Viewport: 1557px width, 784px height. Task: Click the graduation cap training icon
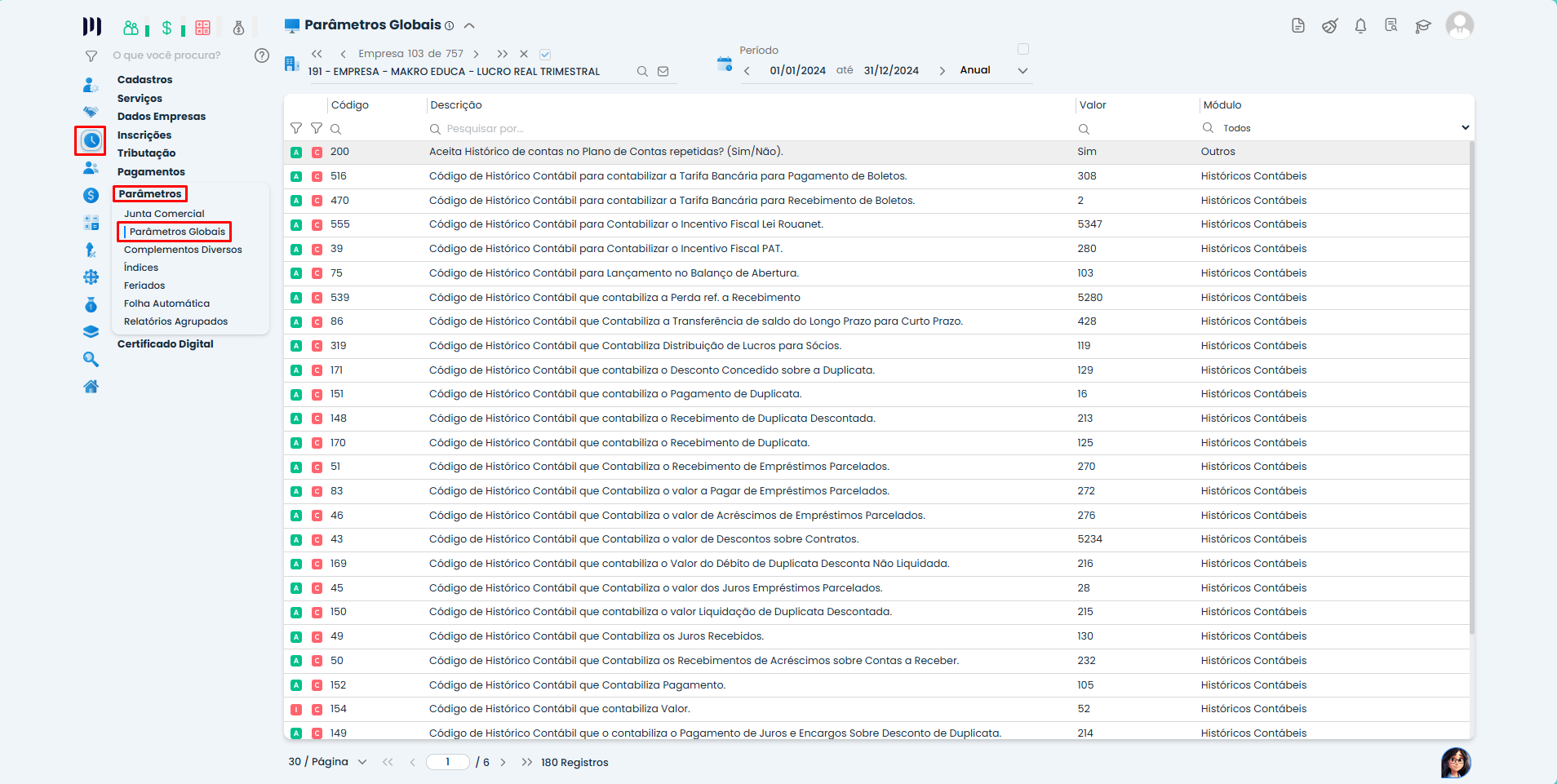point(1423,26)
